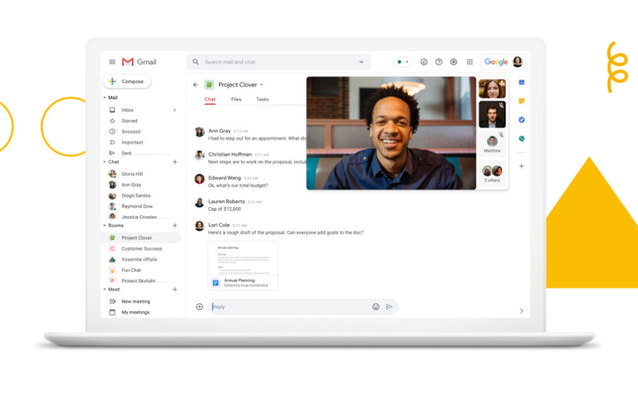Select the woman participant video thumbnail
Screen dimensions: 638x393
coord(492,89)
